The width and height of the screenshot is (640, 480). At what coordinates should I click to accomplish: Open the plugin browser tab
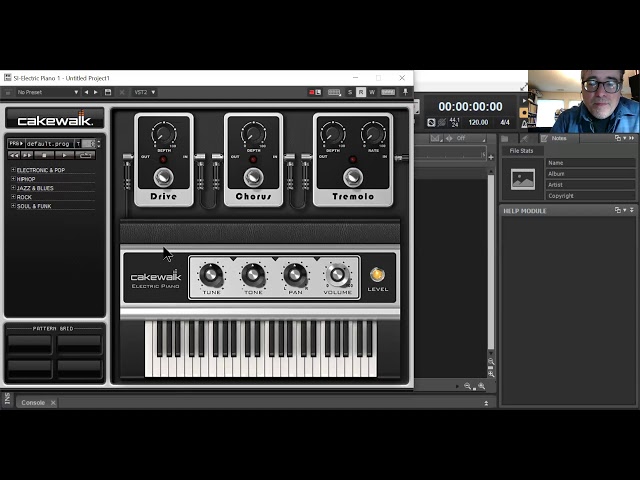coord(524,139)
